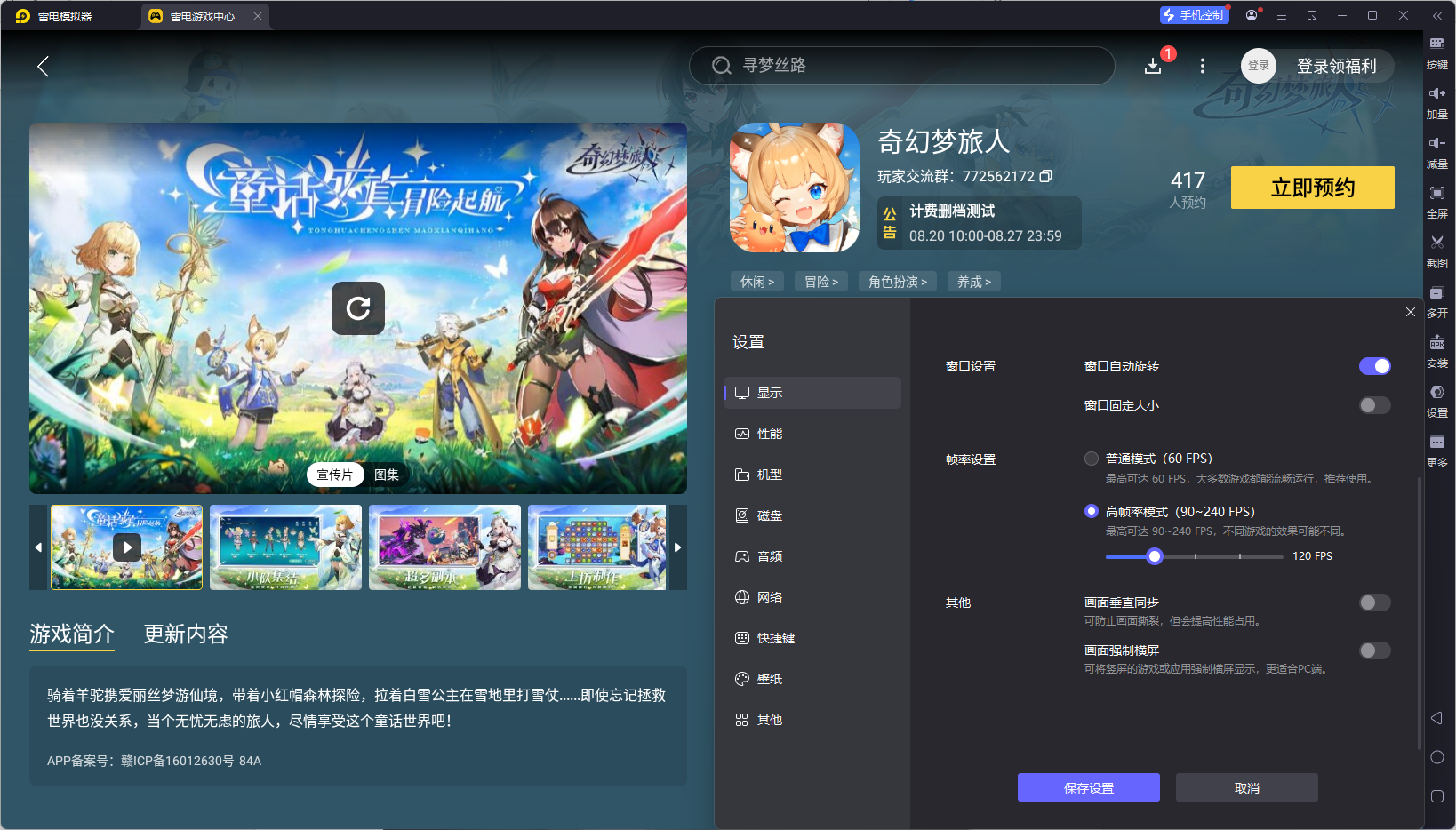Close the 雷电游戏中心 tab
Screen dimensions: 1456x830
pyautogui.click(x=258, y=16)
